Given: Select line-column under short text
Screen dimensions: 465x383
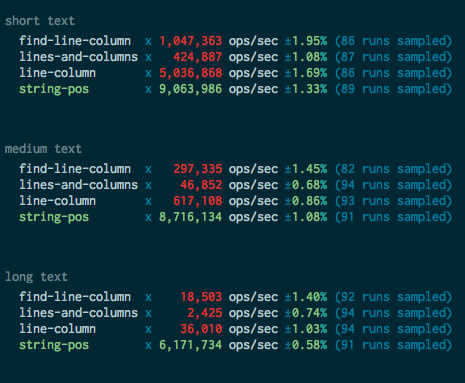Looking at the screenshot, I should [57, 73].
